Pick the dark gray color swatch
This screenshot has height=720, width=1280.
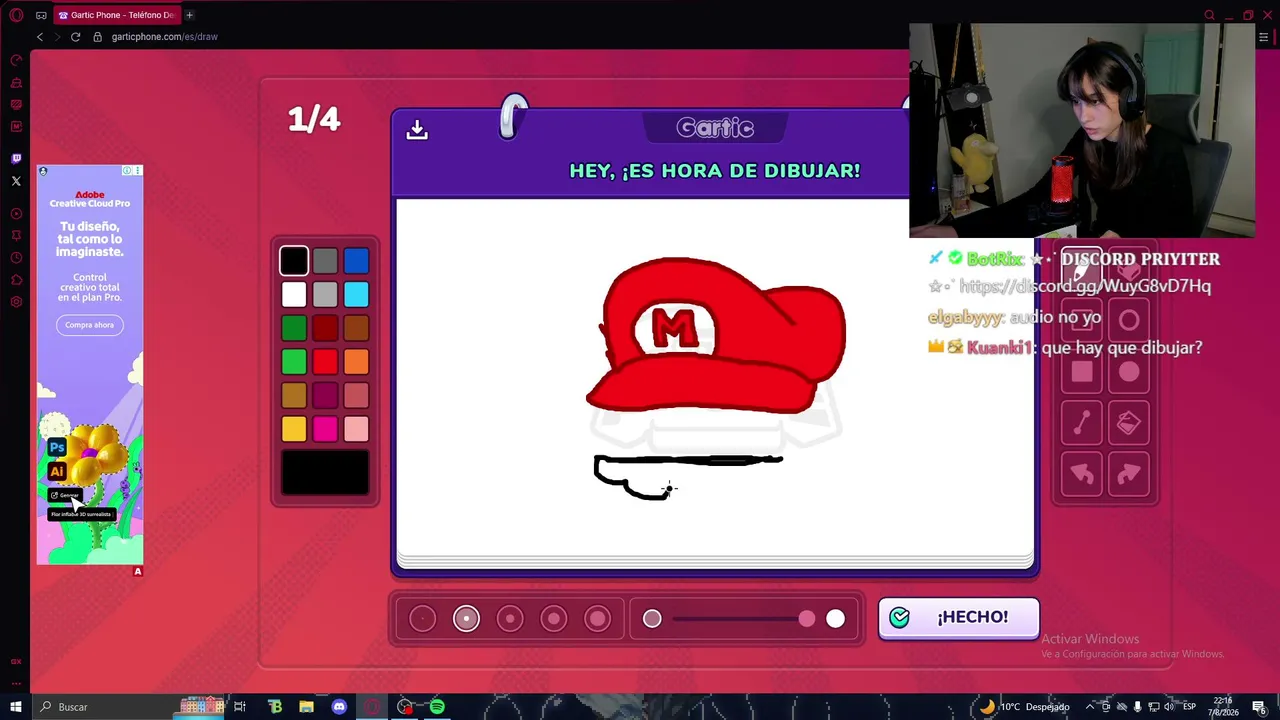click(325, 261)
